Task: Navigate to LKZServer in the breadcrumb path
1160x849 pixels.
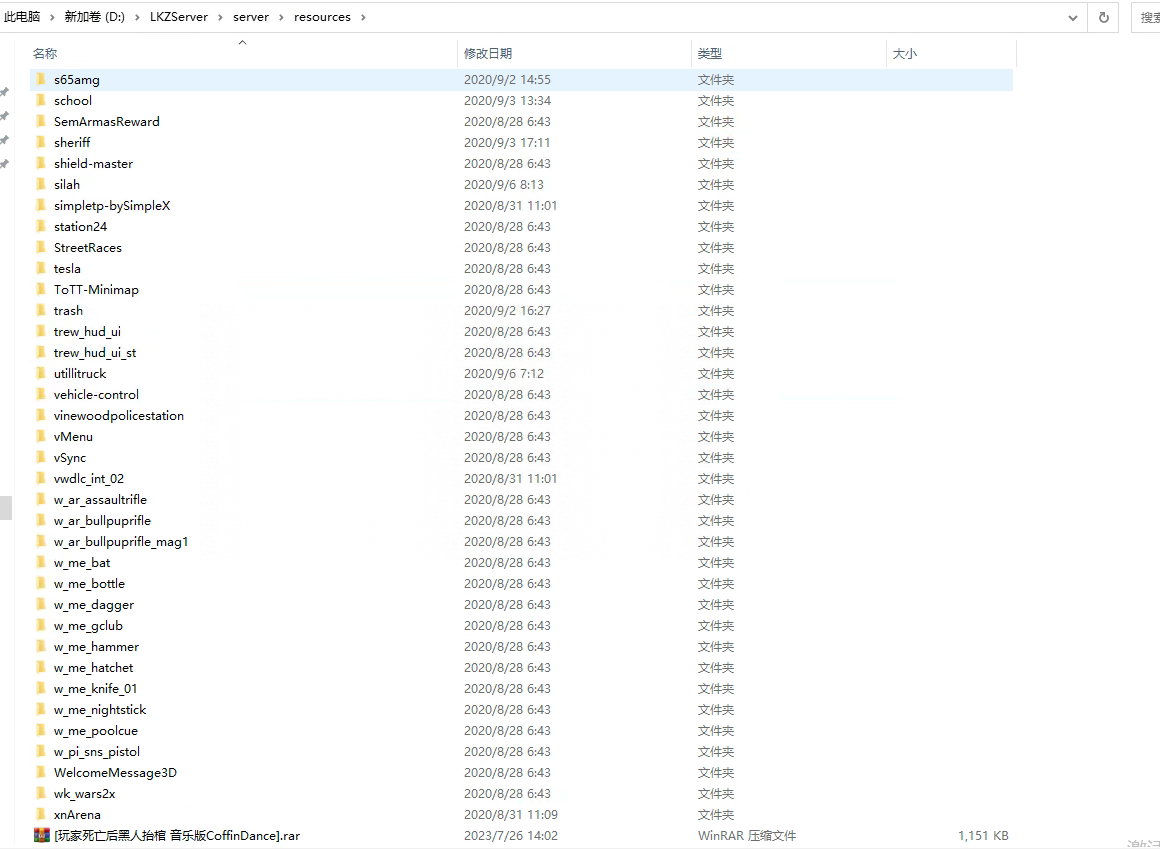Action: click(178, 17)
